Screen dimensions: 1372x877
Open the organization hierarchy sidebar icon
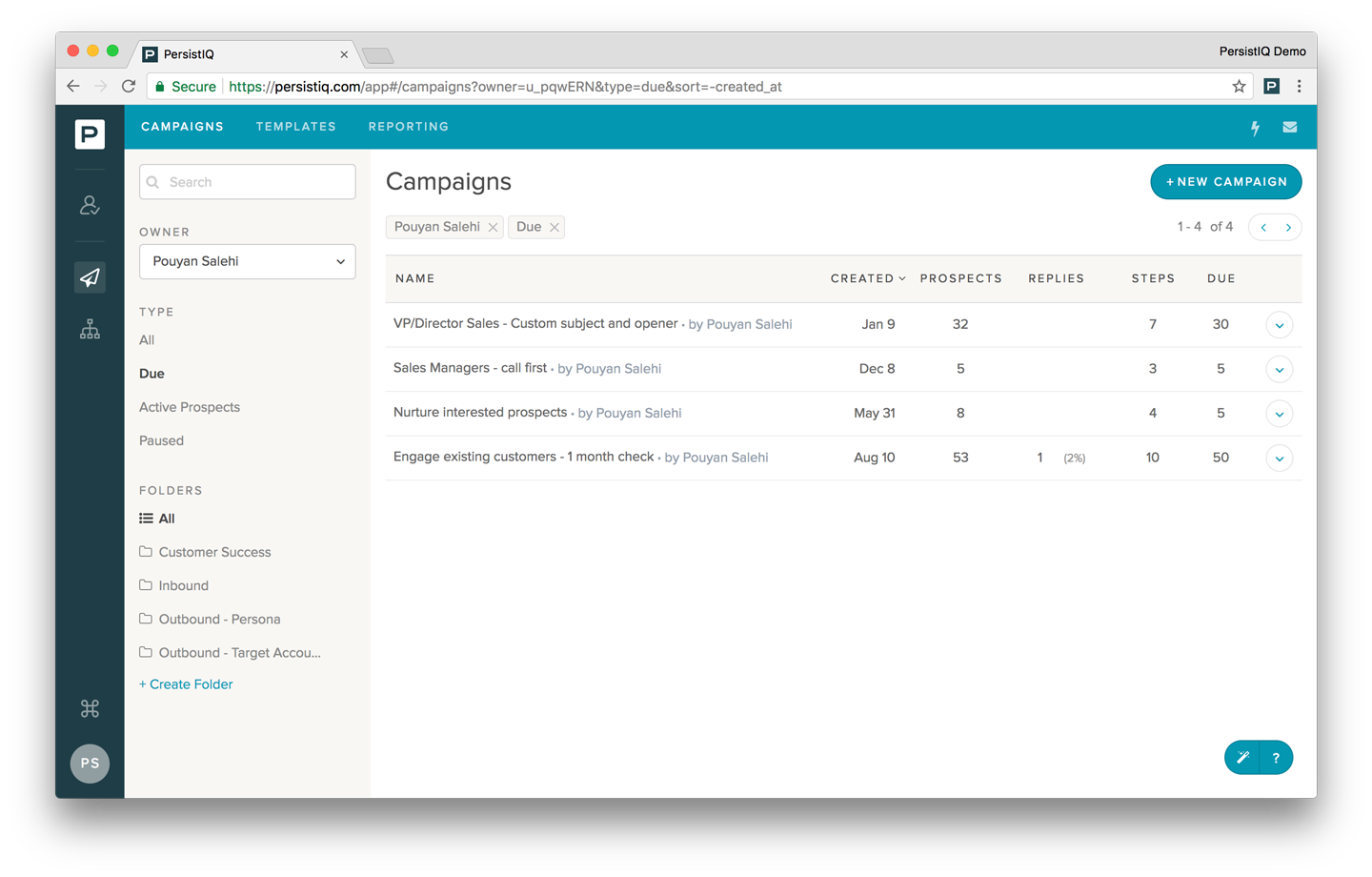tap(90, 330)
